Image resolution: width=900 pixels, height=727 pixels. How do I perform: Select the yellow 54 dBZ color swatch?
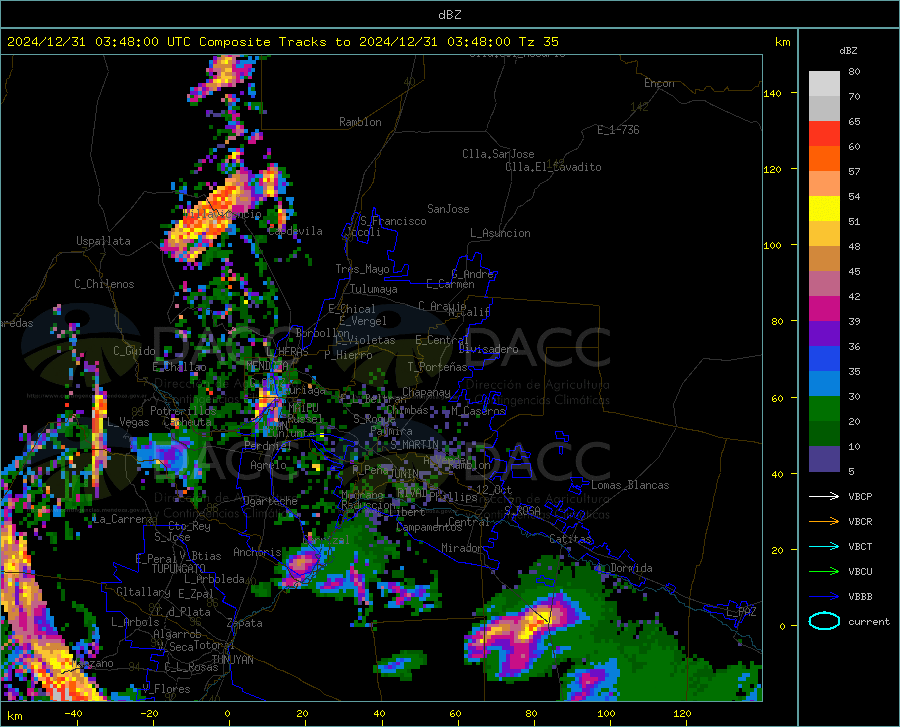pos(824,209)
